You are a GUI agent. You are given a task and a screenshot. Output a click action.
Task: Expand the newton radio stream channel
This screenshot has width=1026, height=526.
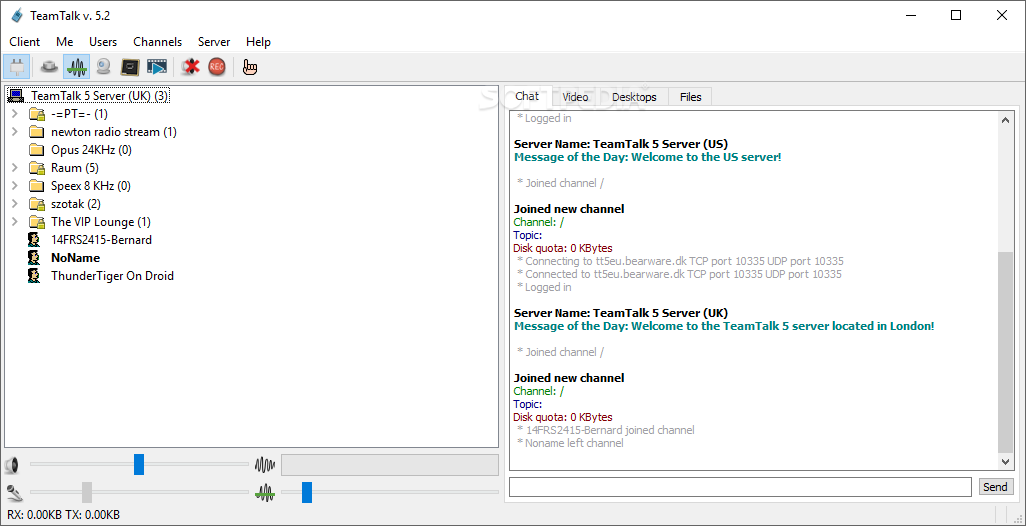coord(14,132)
